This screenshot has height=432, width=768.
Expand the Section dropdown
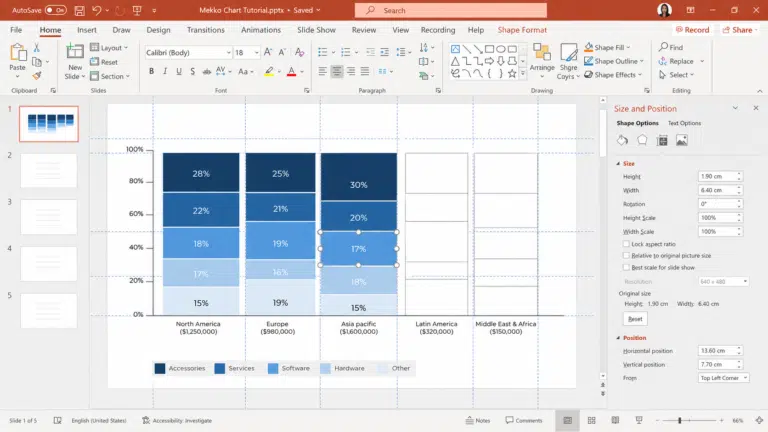pos(110,76)
